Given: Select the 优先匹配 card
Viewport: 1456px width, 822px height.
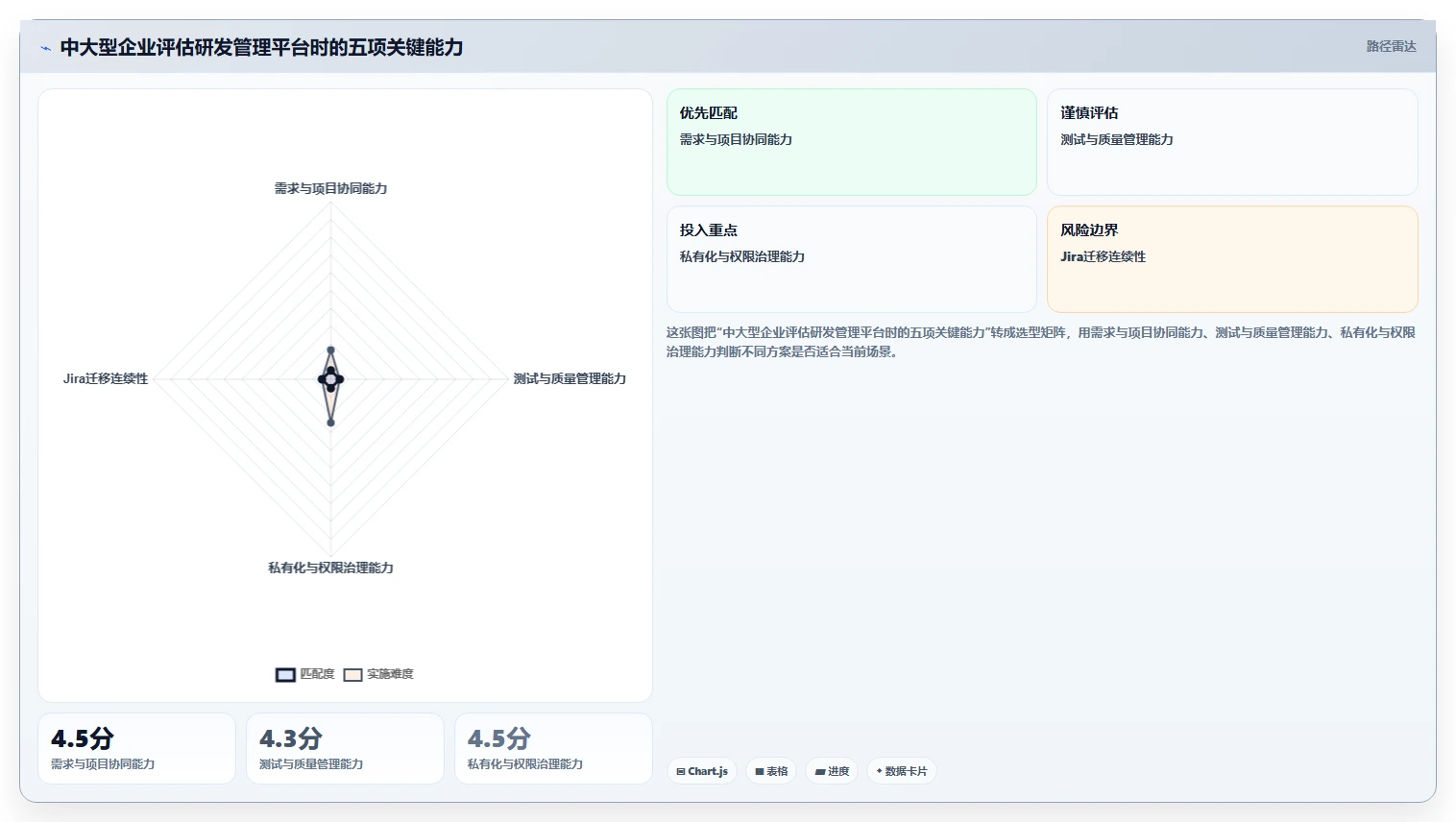Looking at the screenshot, I should pos(852,142).
